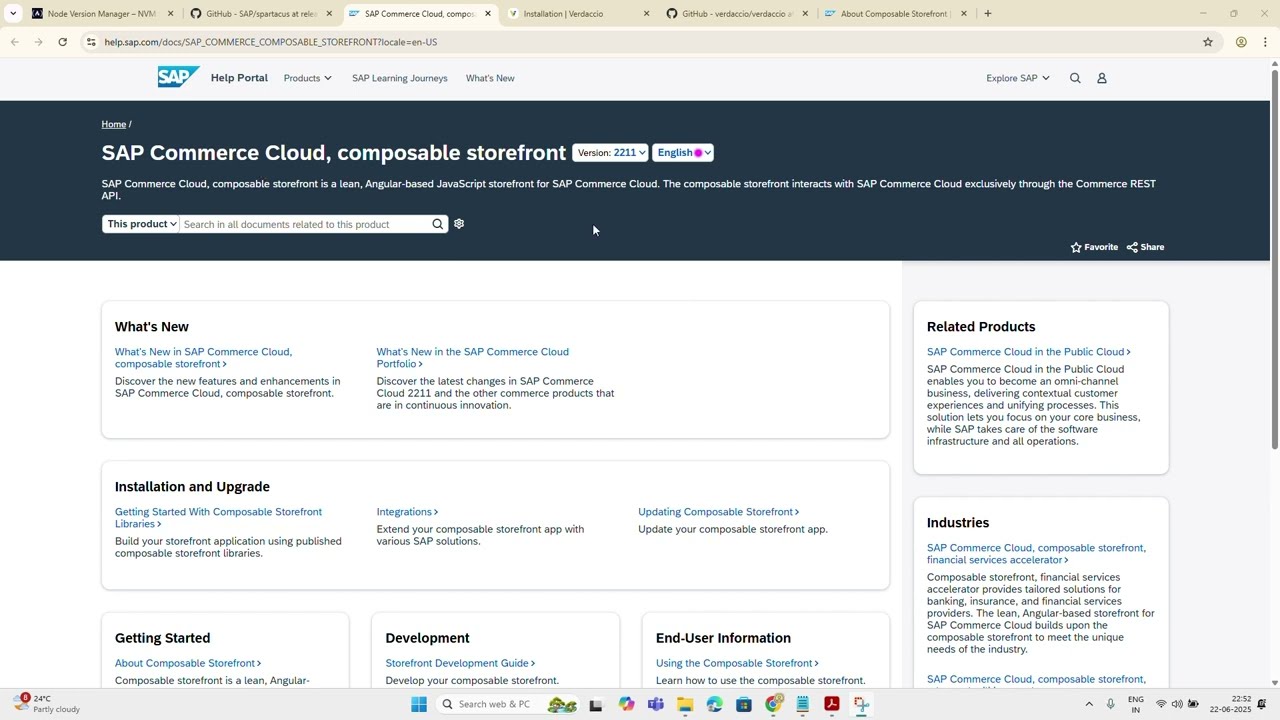Close the SAP Commerce Cloud tab
Screen dimensions: 1280x720
point(488,14)
